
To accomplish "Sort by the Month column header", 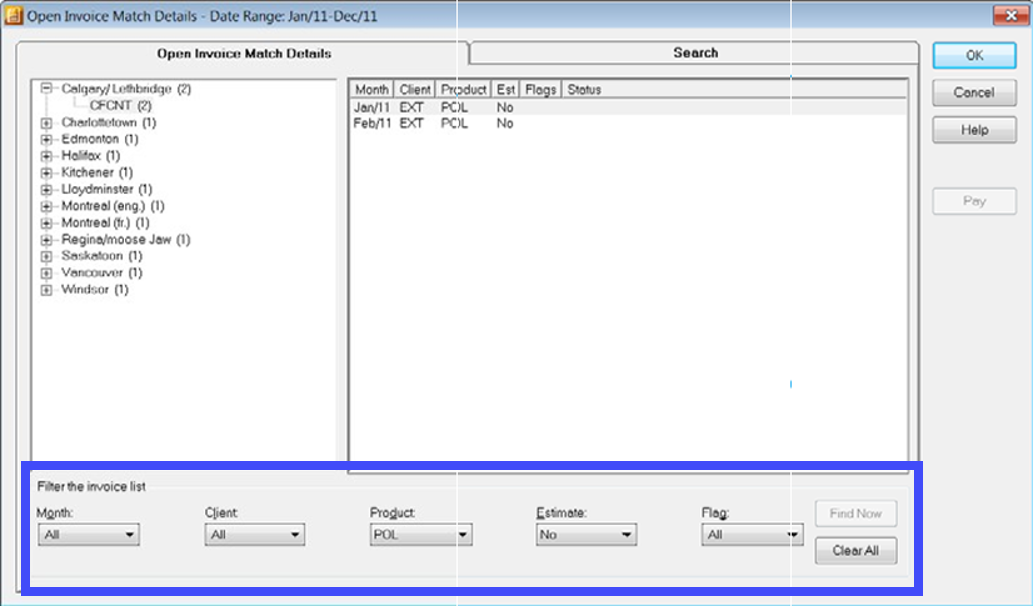I will point(372,90).
